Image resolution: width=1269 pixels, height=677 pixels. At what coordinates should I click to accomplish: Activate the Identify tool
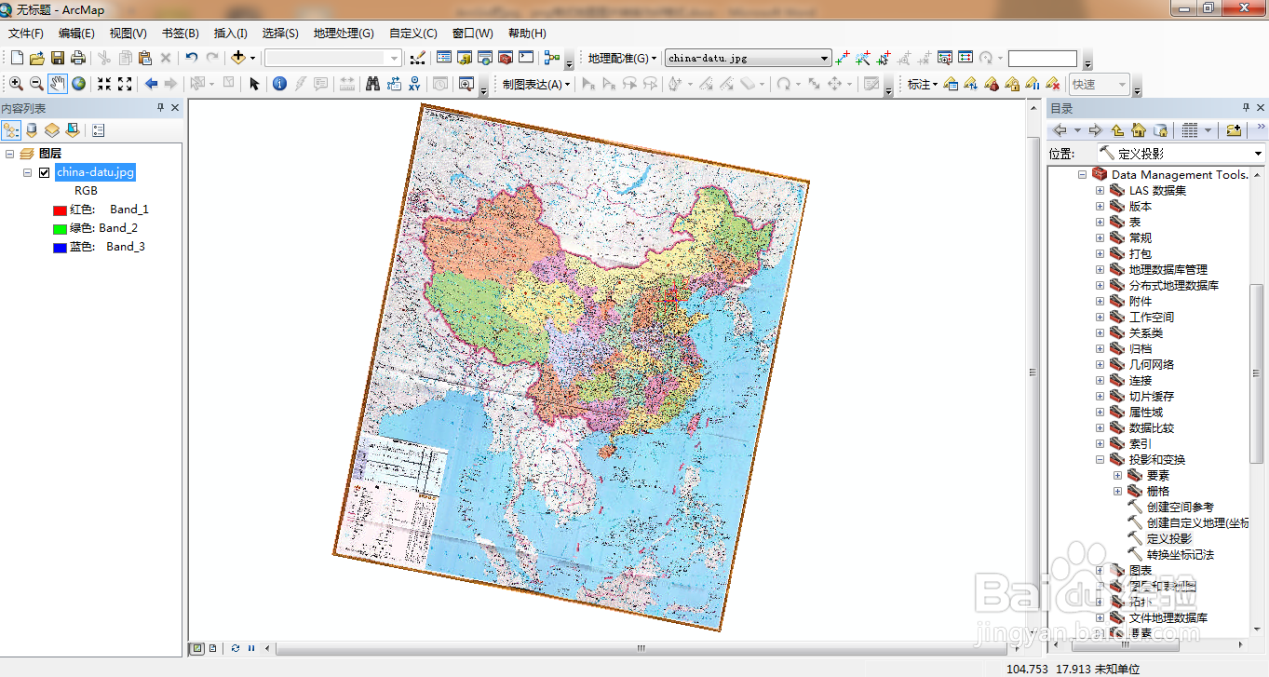tap(279, 84)
